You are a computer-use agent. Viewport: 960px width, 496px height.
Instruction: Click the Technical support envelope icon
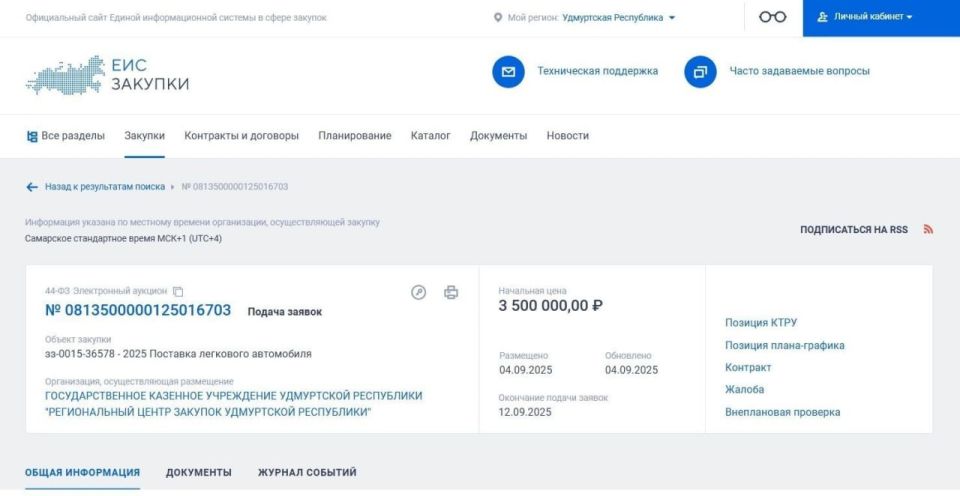(x=508, y=72)
